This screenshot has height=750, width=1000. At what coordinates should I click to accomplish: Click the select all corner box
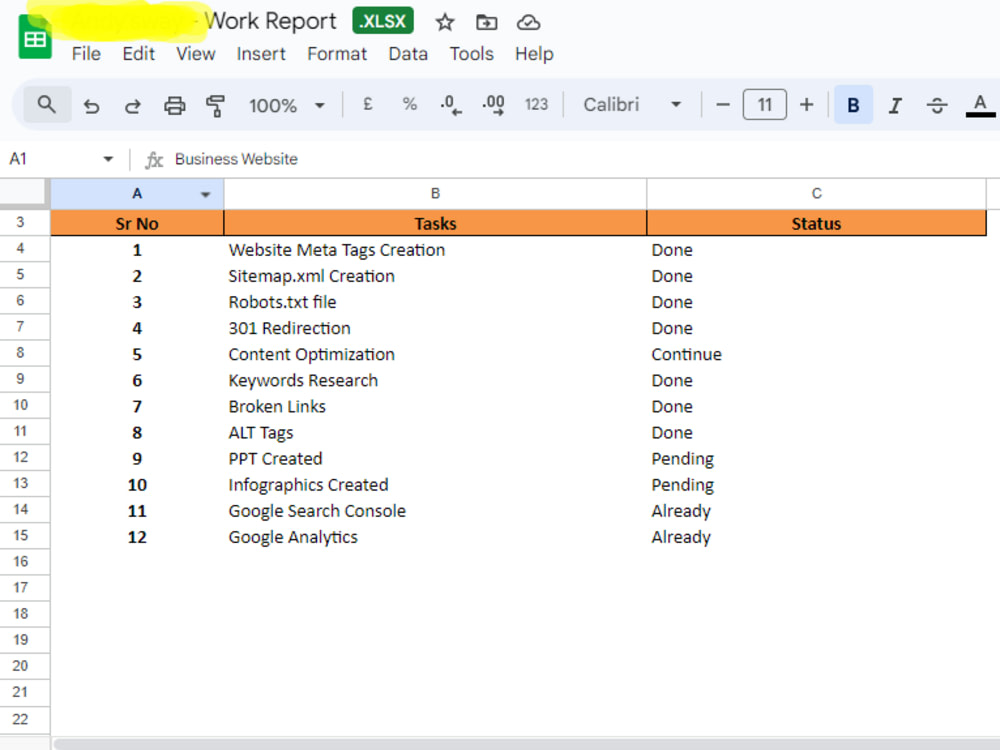24,194
